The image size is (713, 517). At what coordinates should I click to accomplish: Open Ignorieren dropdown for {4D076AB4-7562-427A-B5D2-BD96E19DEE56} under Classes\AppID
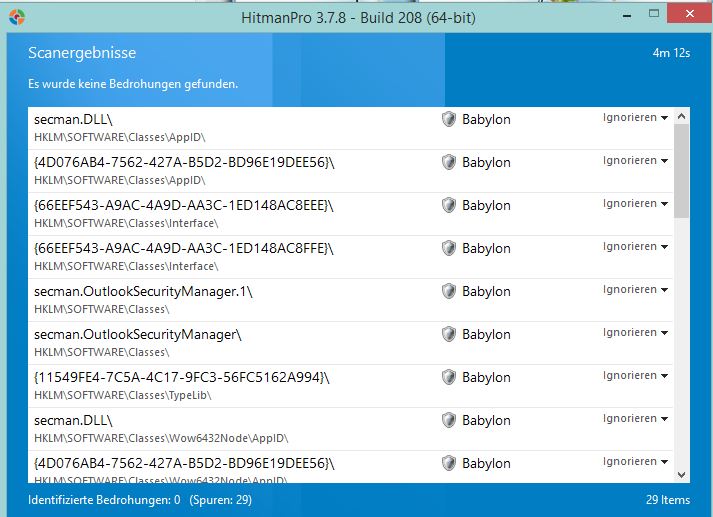(x=635, y=161)
